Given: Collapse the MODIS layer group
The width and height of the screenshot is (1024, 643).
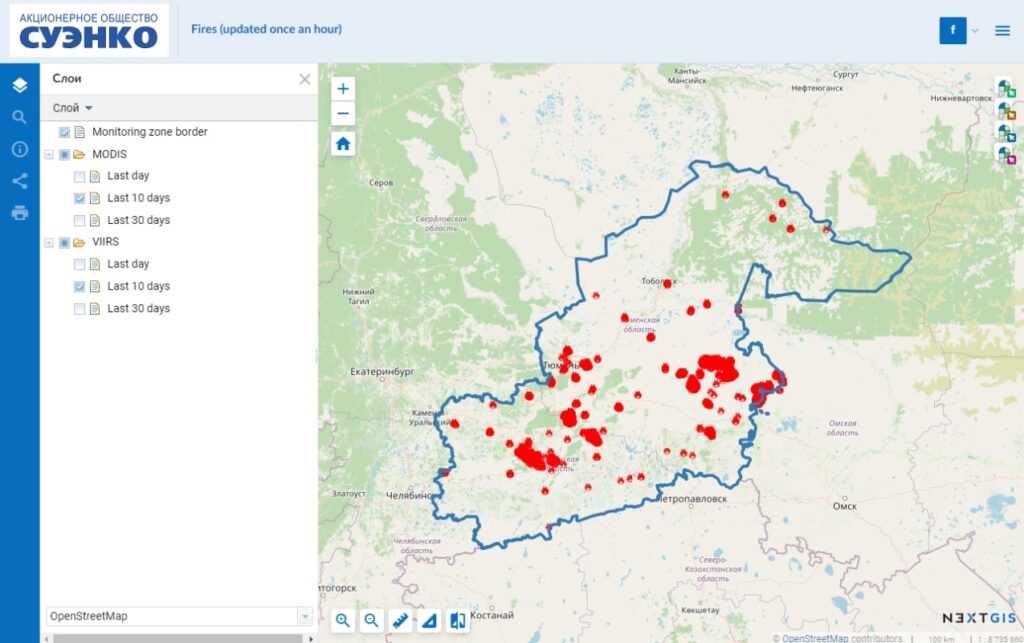Looking at the screenshot, I should click(48, 155).
